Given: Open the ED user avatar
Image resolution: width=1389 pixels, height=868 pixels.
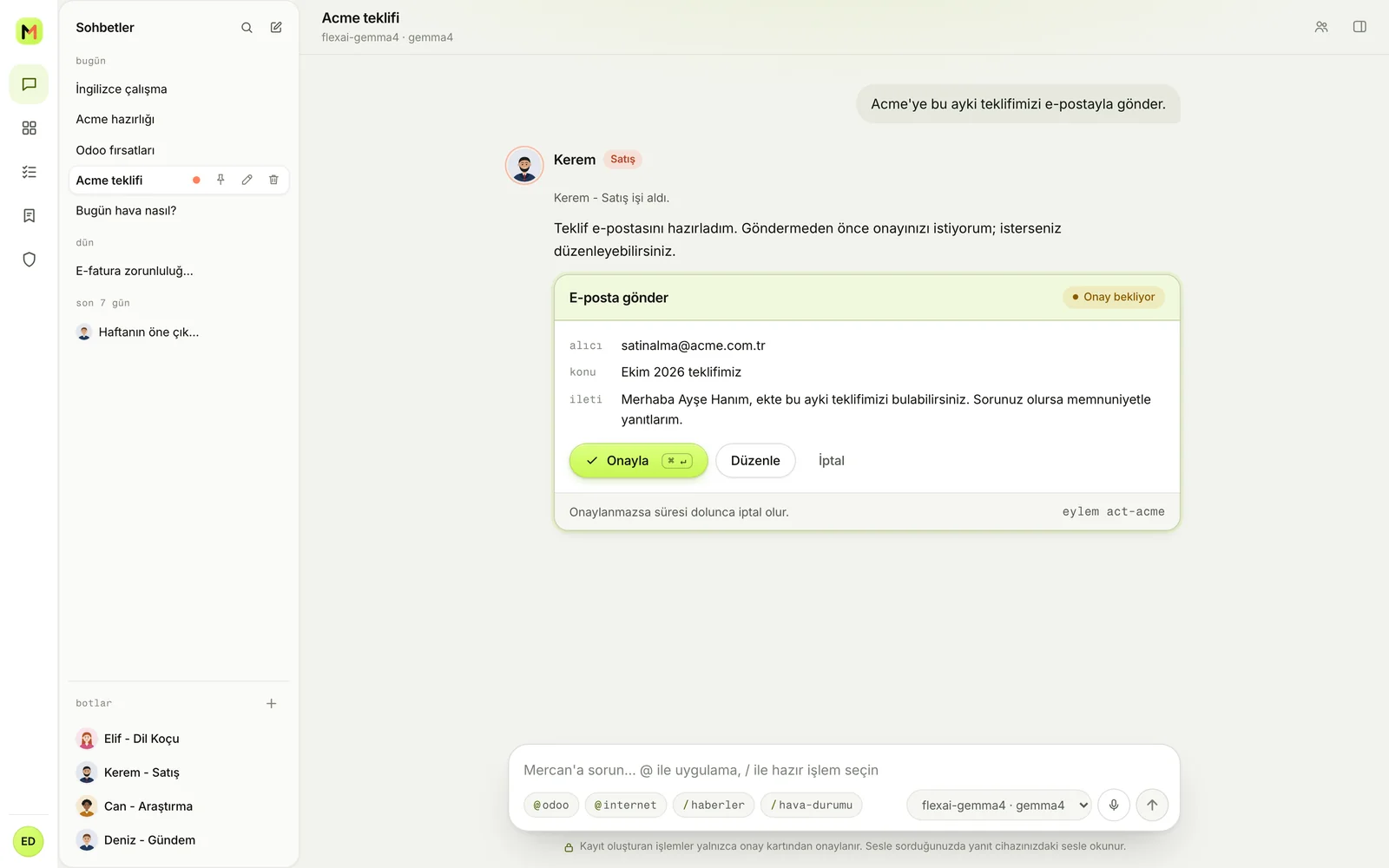Looking at the screenshot, I should [28, 841].
